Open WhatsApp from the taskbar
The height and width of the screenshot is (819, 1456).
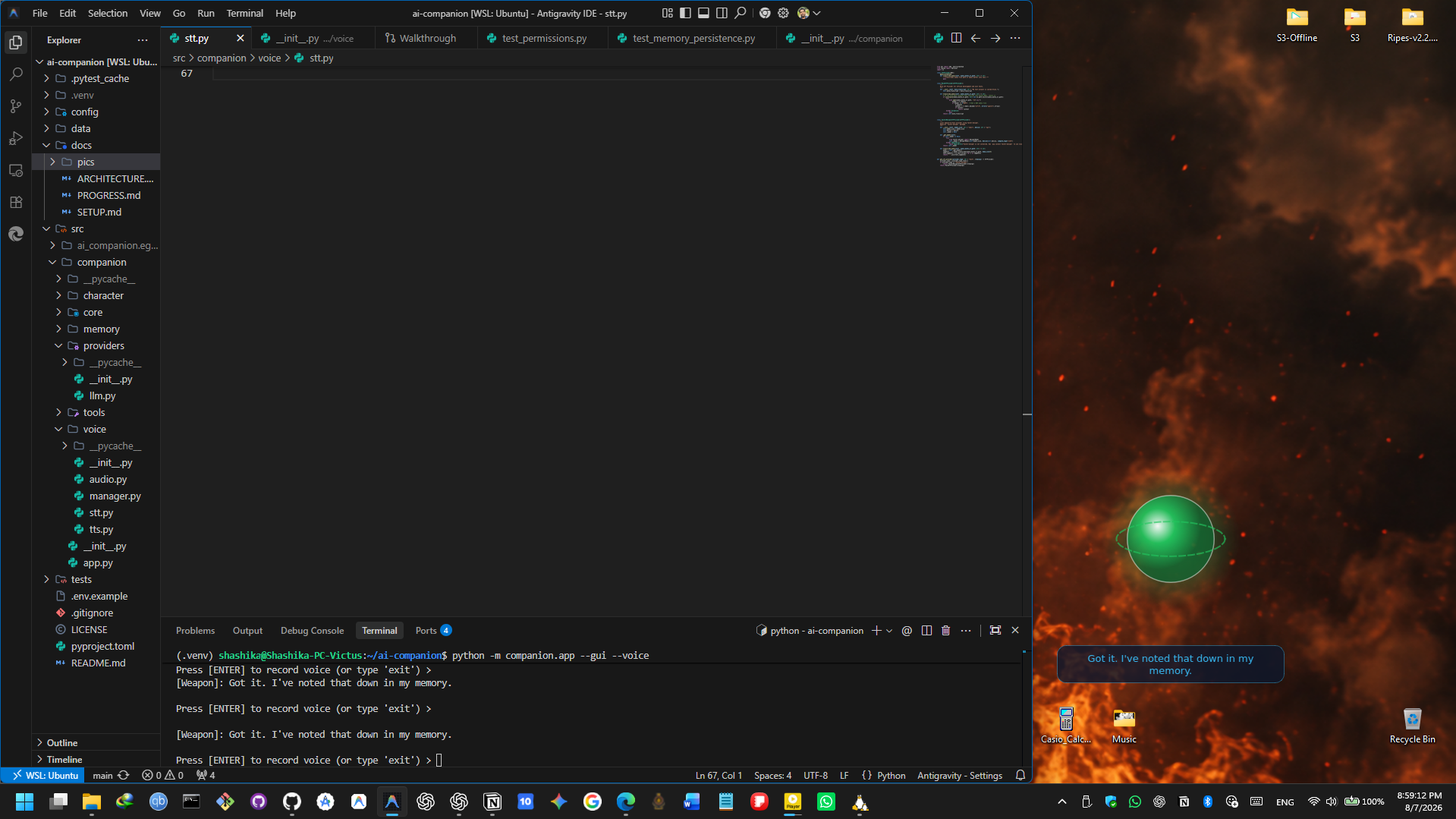826,802
